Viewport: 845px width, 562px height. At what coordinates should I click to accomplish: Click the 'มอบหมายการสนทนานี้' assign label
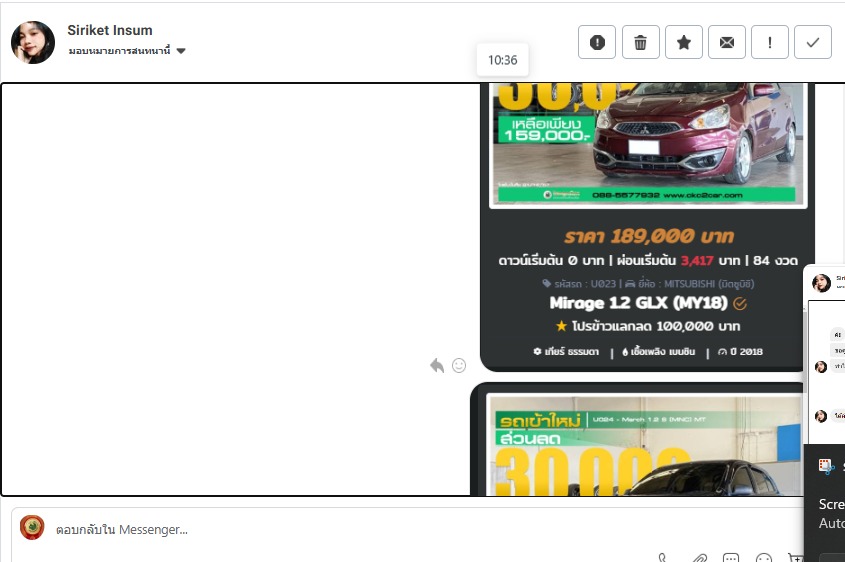119,51
